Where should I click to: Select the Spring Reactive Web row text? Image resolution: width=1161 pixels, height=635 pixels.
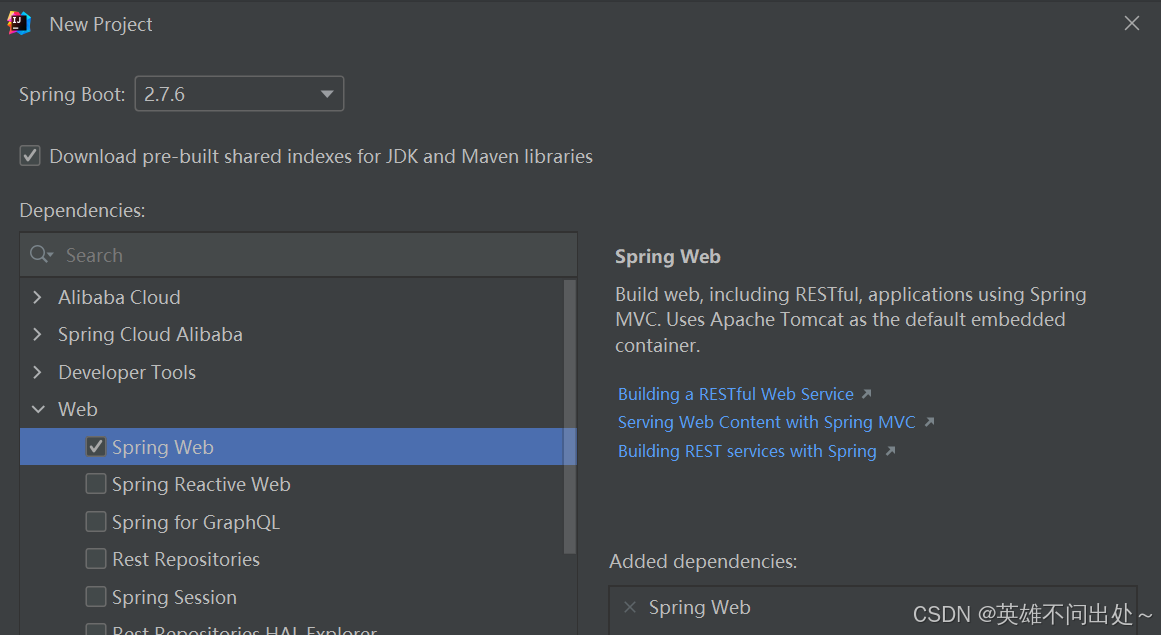coord(201,484)
